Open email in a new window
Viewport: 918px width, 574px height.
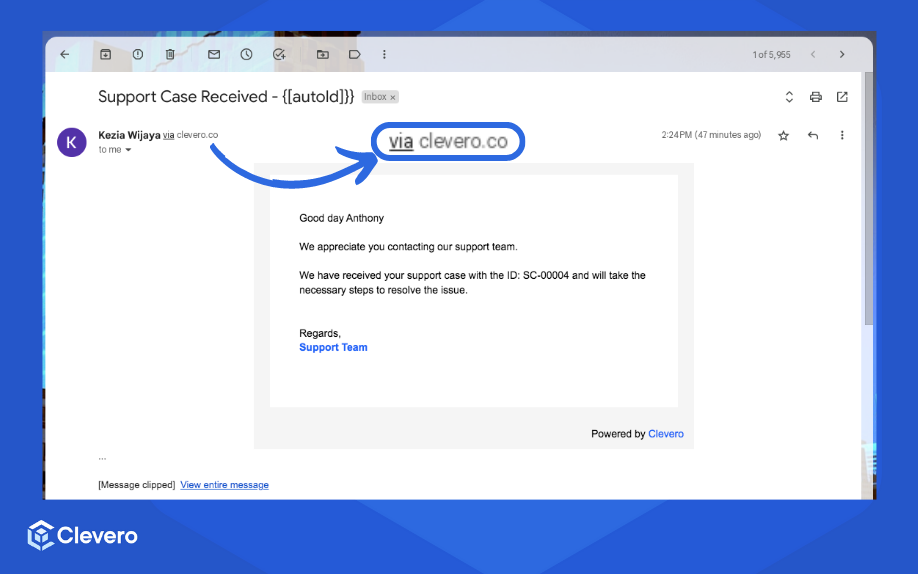pyautogui.click(x=842, y=97)
